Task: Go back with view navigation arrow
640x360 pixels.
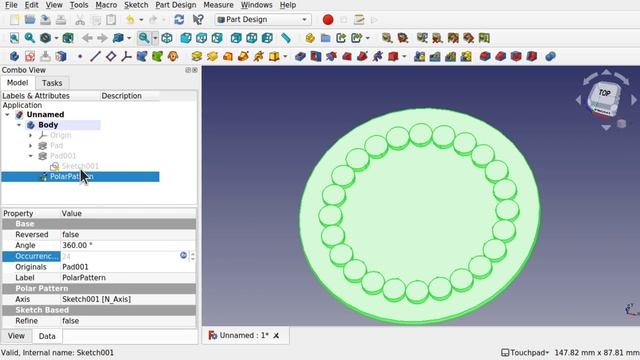Action: [87, 38]
